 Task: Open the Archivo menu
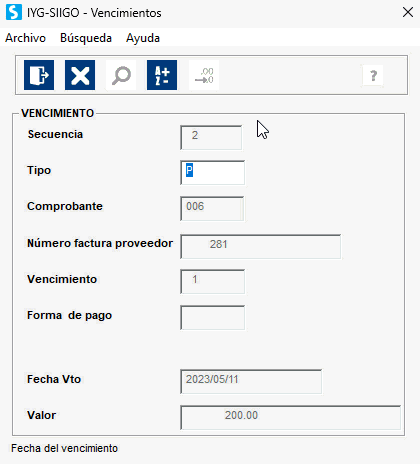(25, 38)
